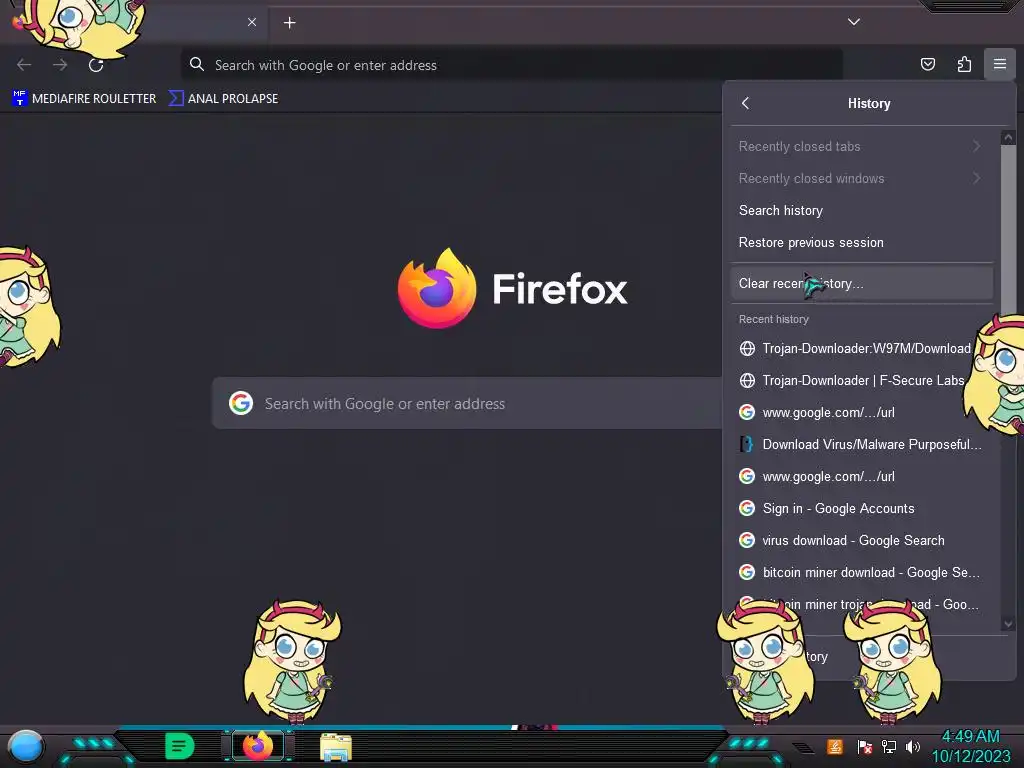The width and height of the screenshot is (1024, 768).
Task: Return from History panel using back chevron
Action: pyautogui.click(x=746, y=103)
